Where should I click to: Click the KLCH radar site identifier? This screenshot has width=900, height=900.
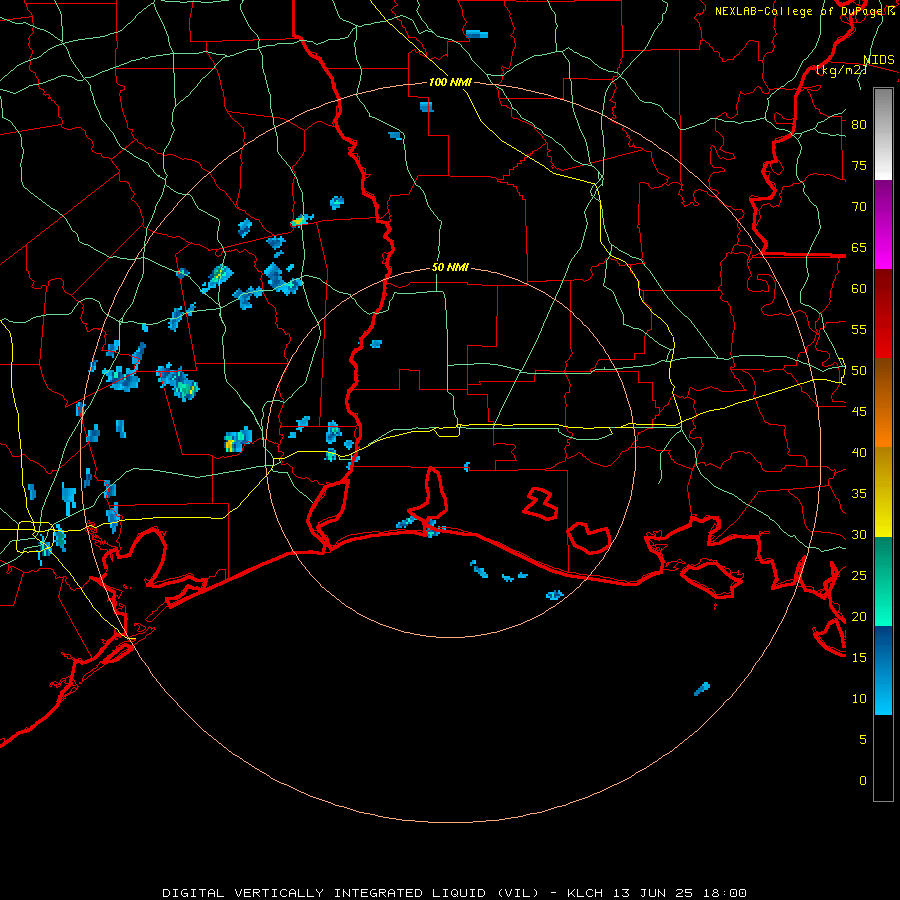pos(585,893)
